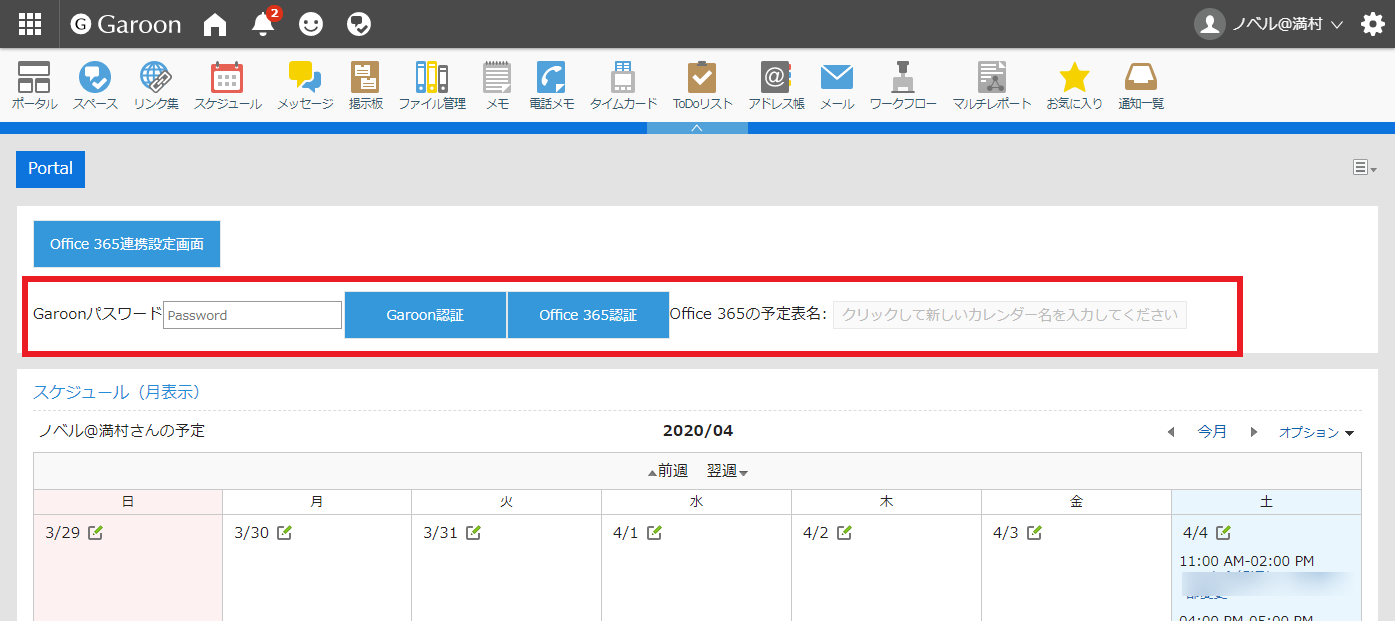Go to the next month arrow
The height and width of the screenshot is (621, 1395).
tap(1253, 432)
